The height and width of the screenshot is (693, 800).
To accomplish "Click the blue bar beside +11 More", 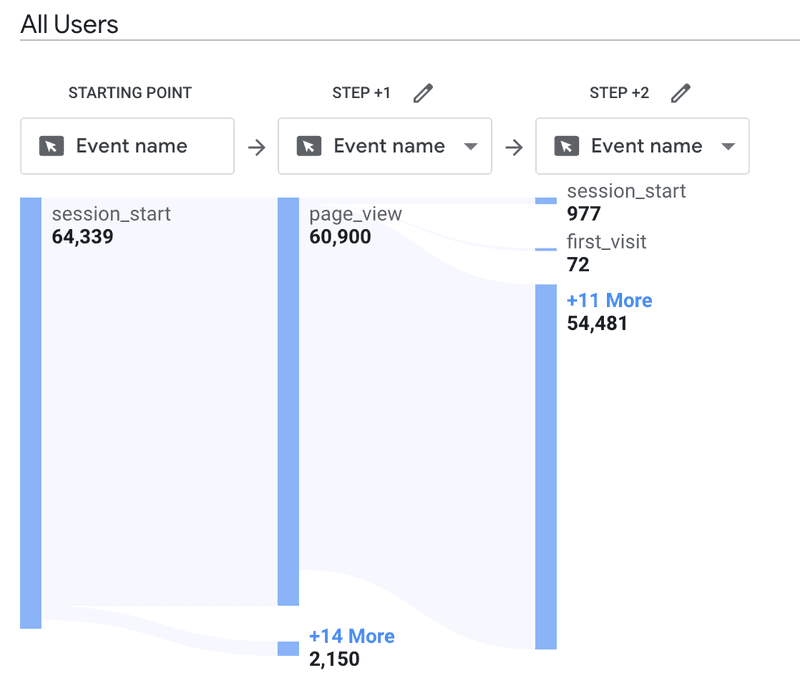I will [x=546, y=466].
